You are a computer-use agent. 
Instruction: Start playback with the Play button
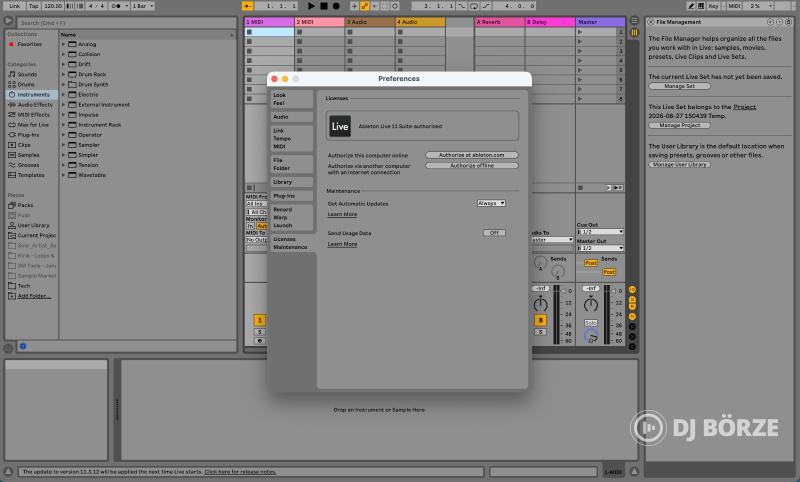(x=311, y=6)
